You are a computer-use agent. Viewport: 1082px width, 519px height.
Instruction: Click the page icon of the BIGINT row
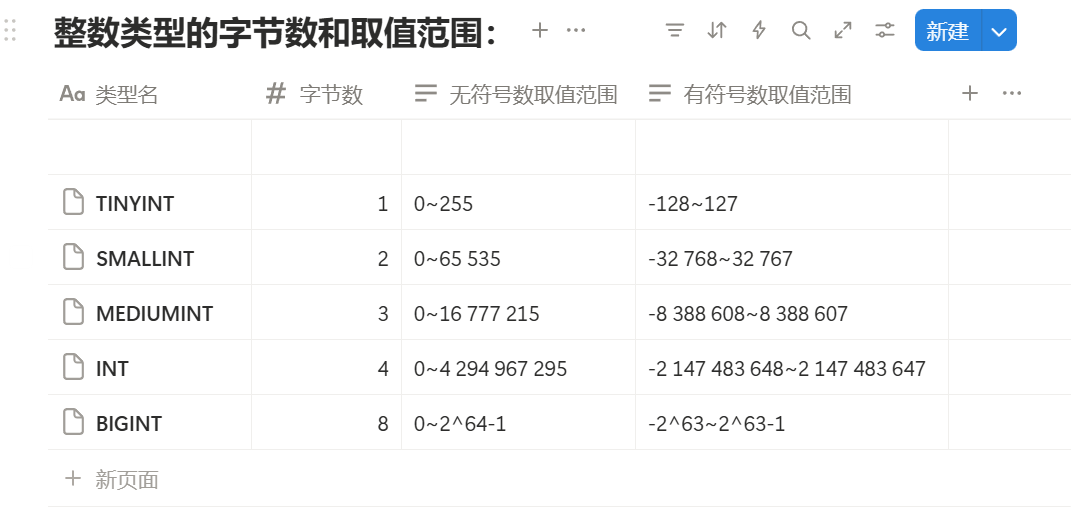[x=74, y=422]
